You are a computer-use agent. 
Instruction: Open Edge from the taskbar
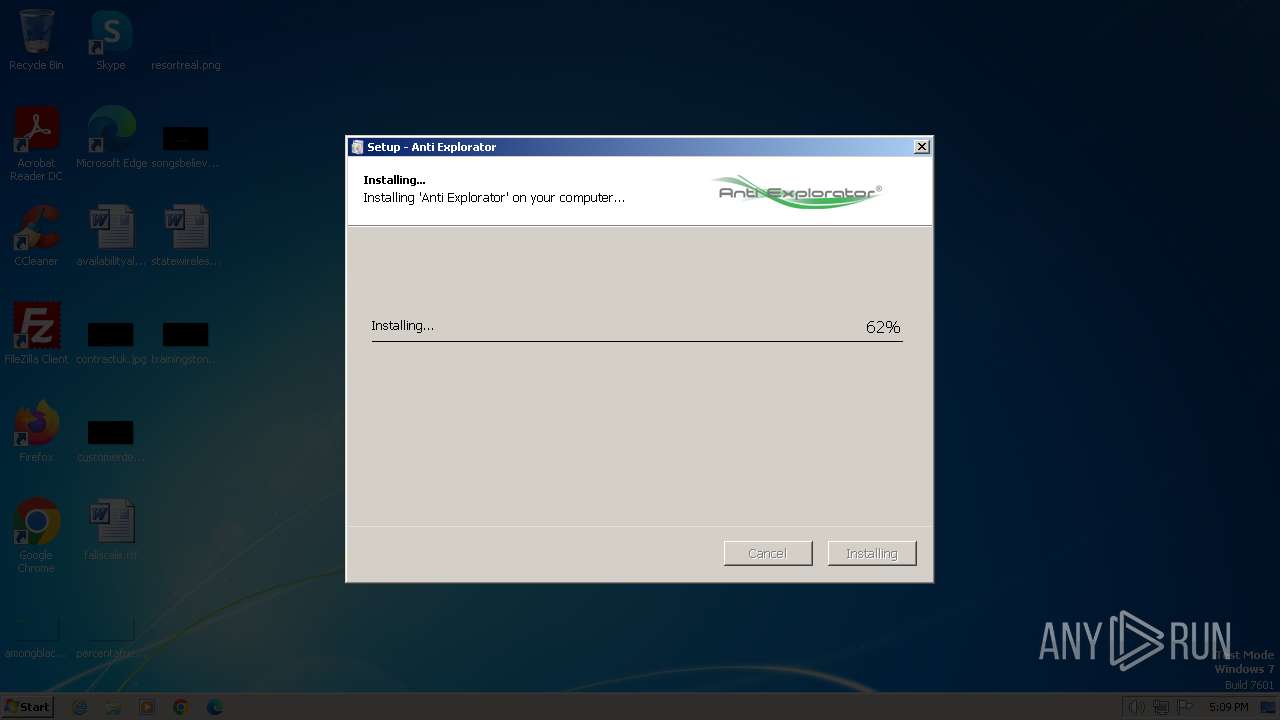pos(214,707)
